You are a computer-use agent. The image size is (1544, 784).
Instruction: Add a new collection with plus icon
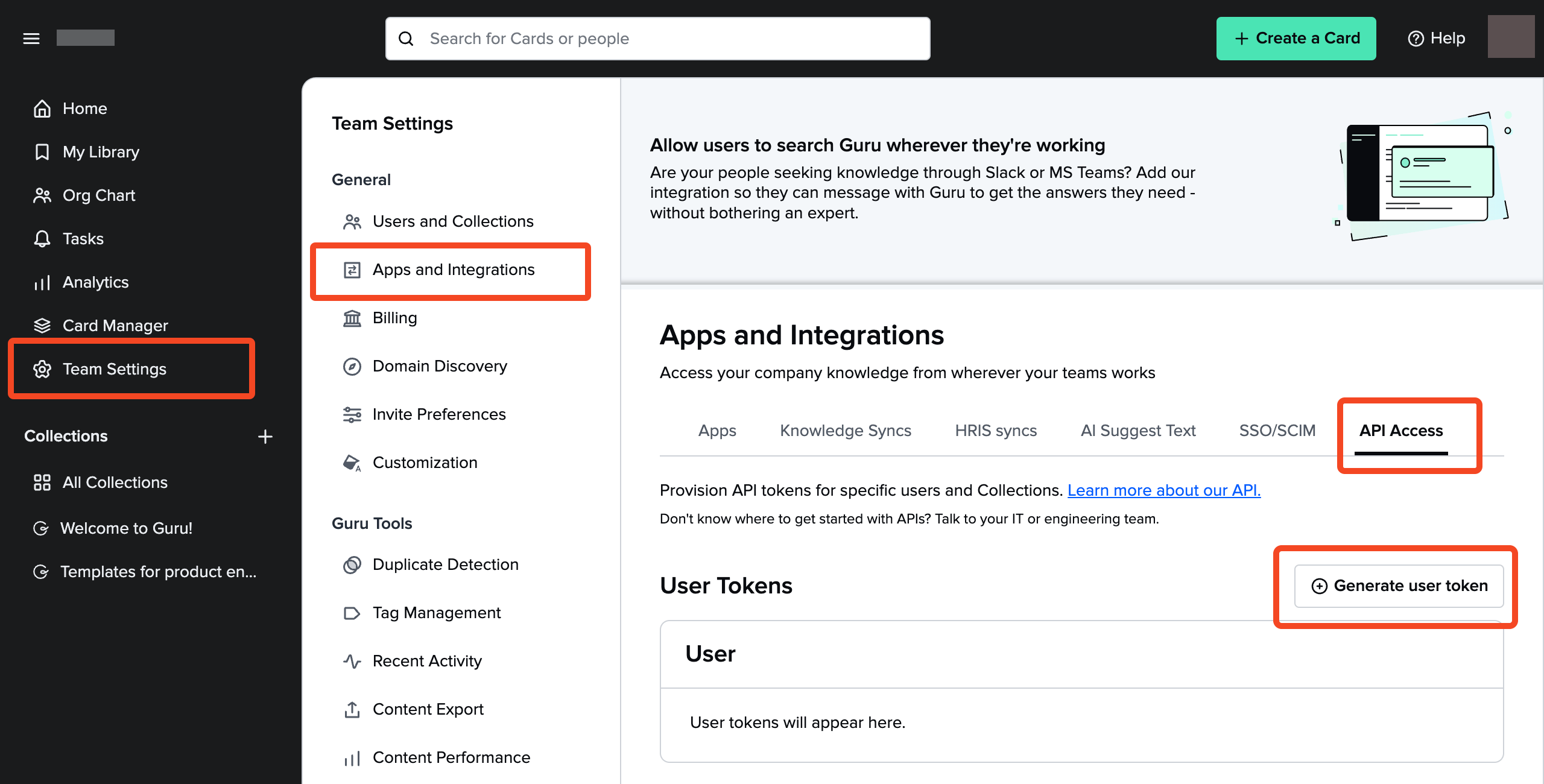(x=265, y=437)
